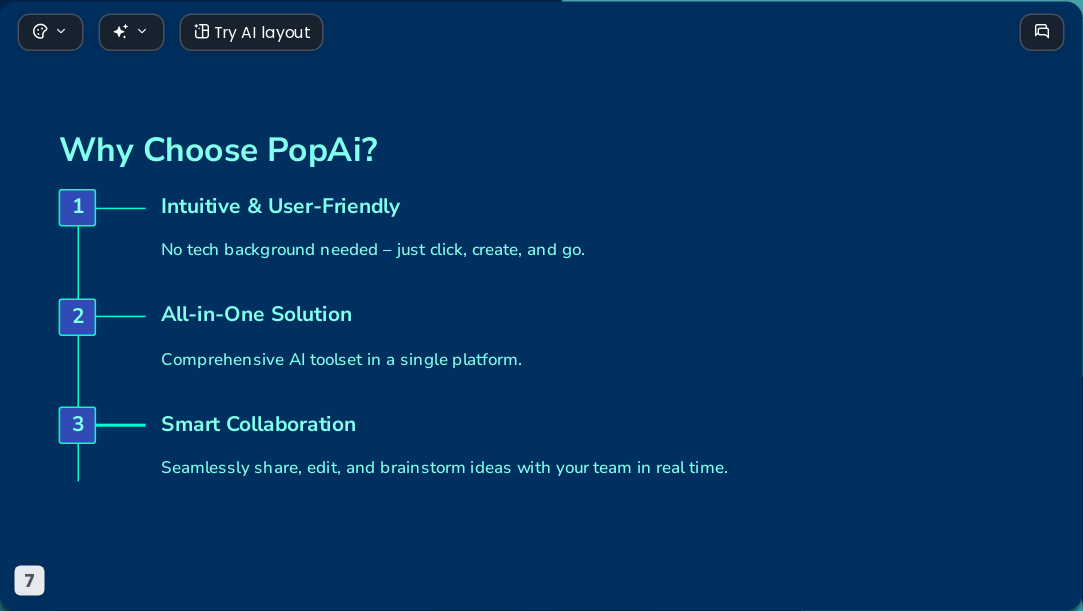Click the 'Seamlessly share, edit' description text
Screen dimensions: 1083x611
point(444,467)
